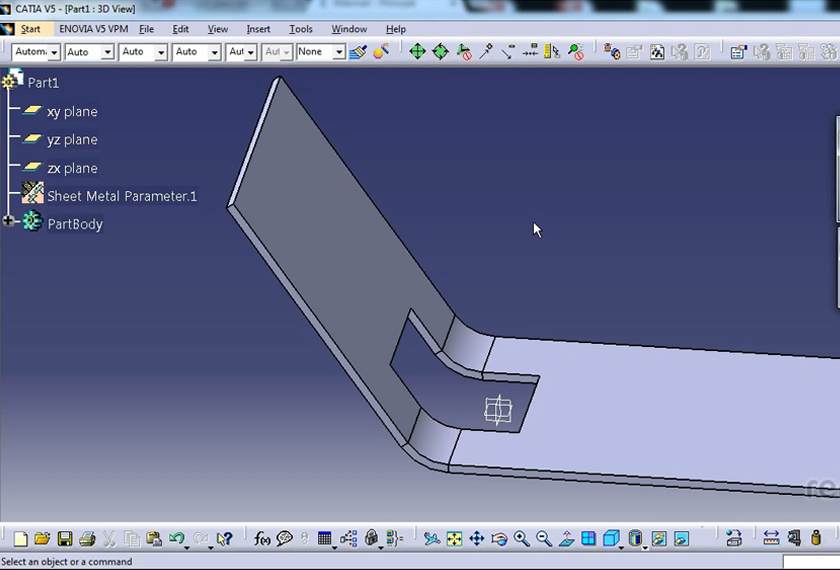Open the View mode cube dropdown arrow
The width and height of the screenshot is (840, 570).
pyautogui.click(x=621, y=546)
